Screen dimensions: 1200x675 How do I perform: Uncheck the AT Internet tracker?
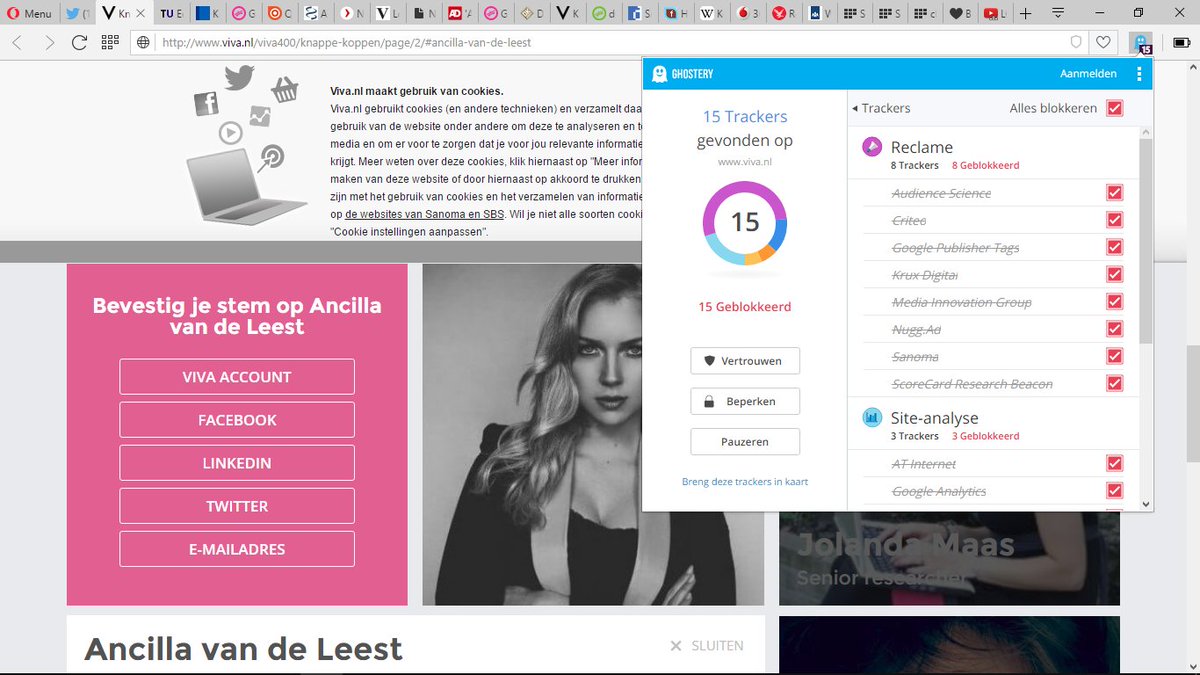(x=1115, y=463)
